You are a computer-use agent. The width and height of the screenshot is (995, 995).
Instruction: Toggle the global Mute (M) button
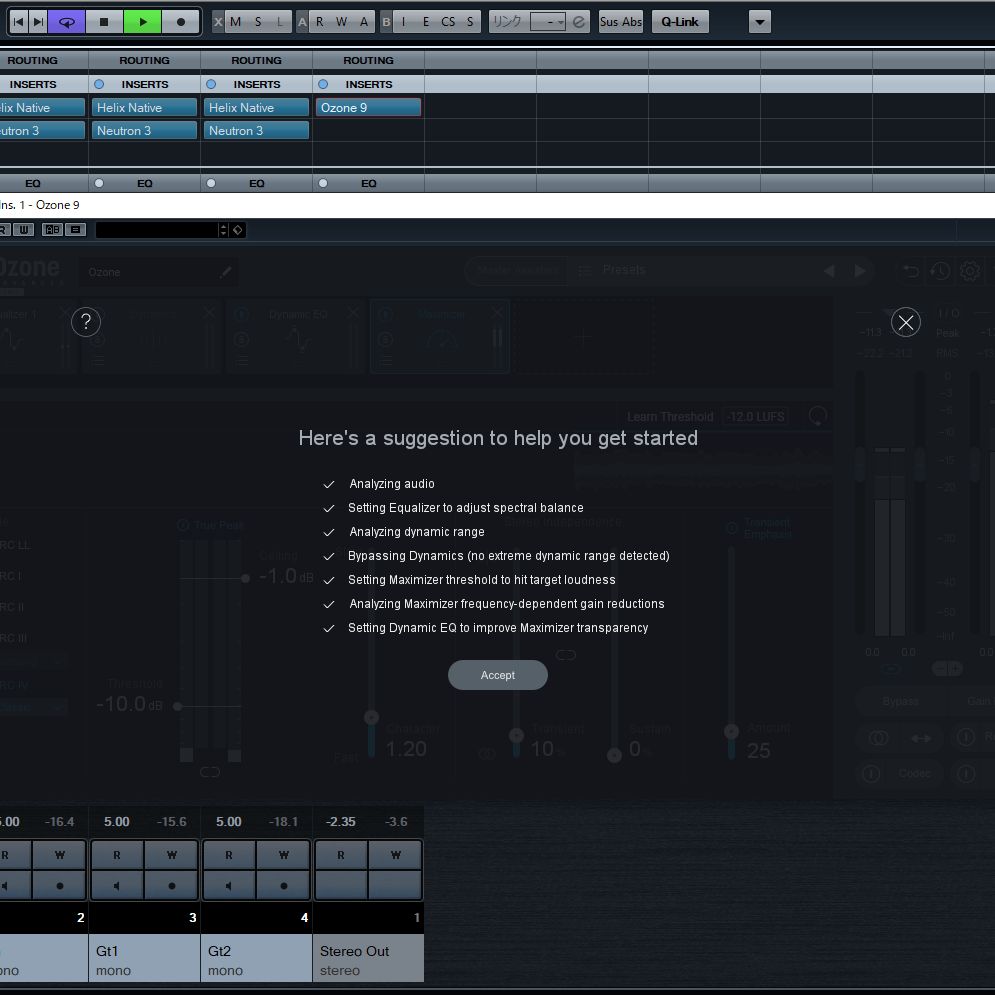point(235,22)
